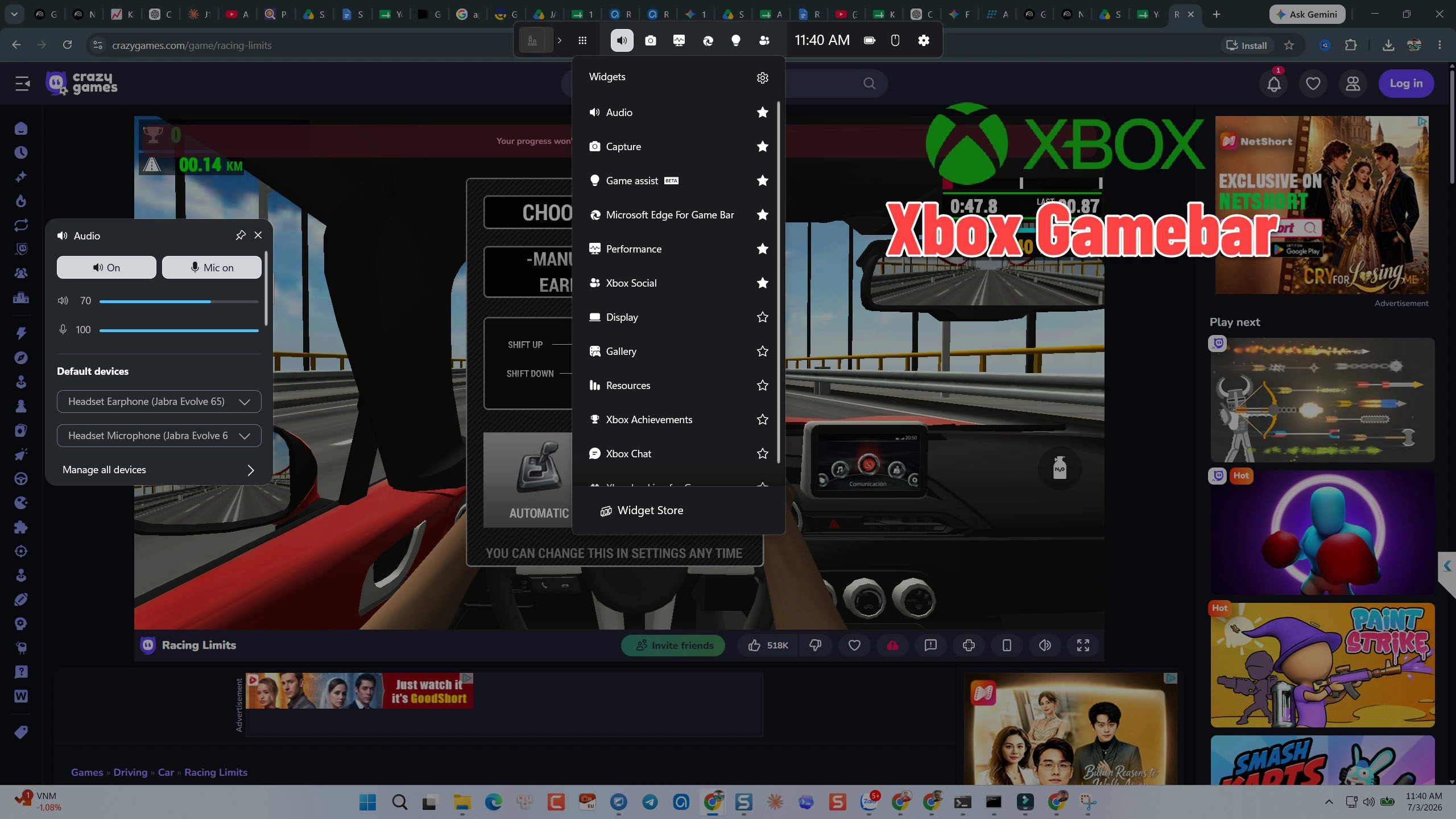Open Manage all devices

(x=159, y=470)
